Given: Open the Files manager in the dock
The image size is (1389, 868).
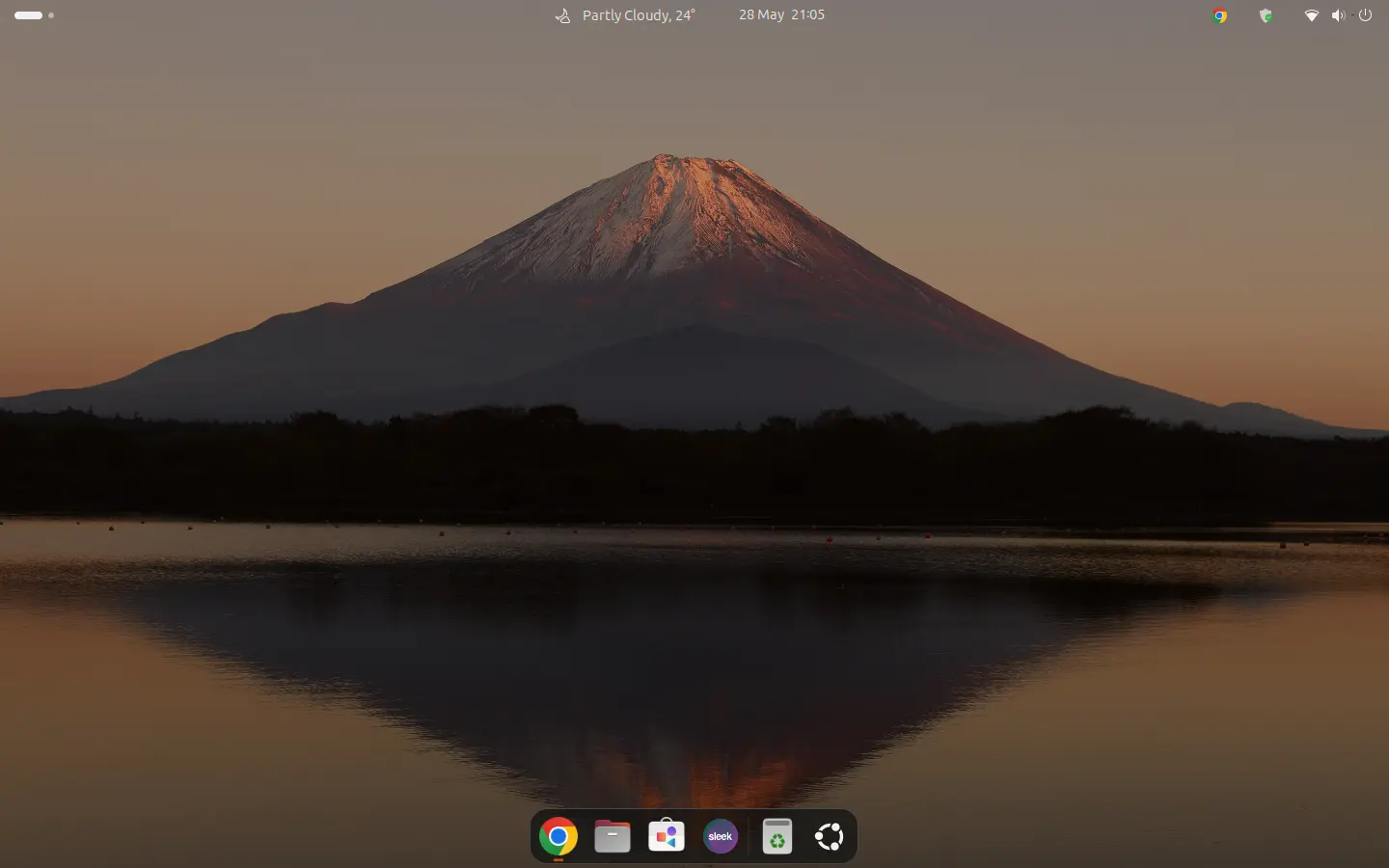Looking at the screenshot, I should click(613, 836).
